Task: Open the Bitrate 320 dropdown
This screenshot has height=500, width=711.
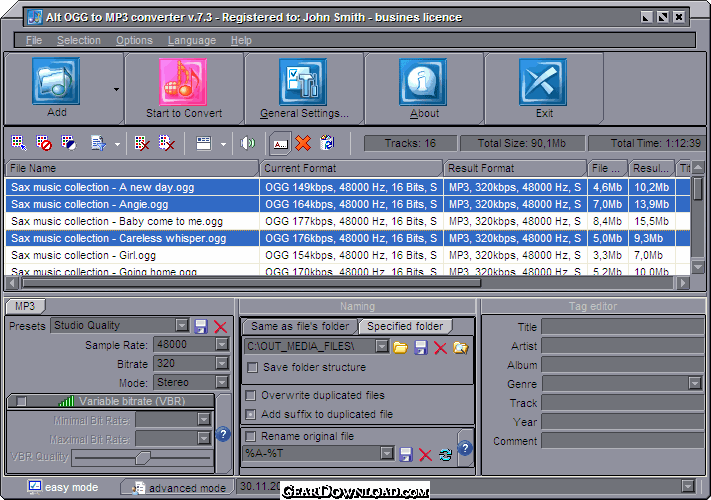Action: click(221, 364)
